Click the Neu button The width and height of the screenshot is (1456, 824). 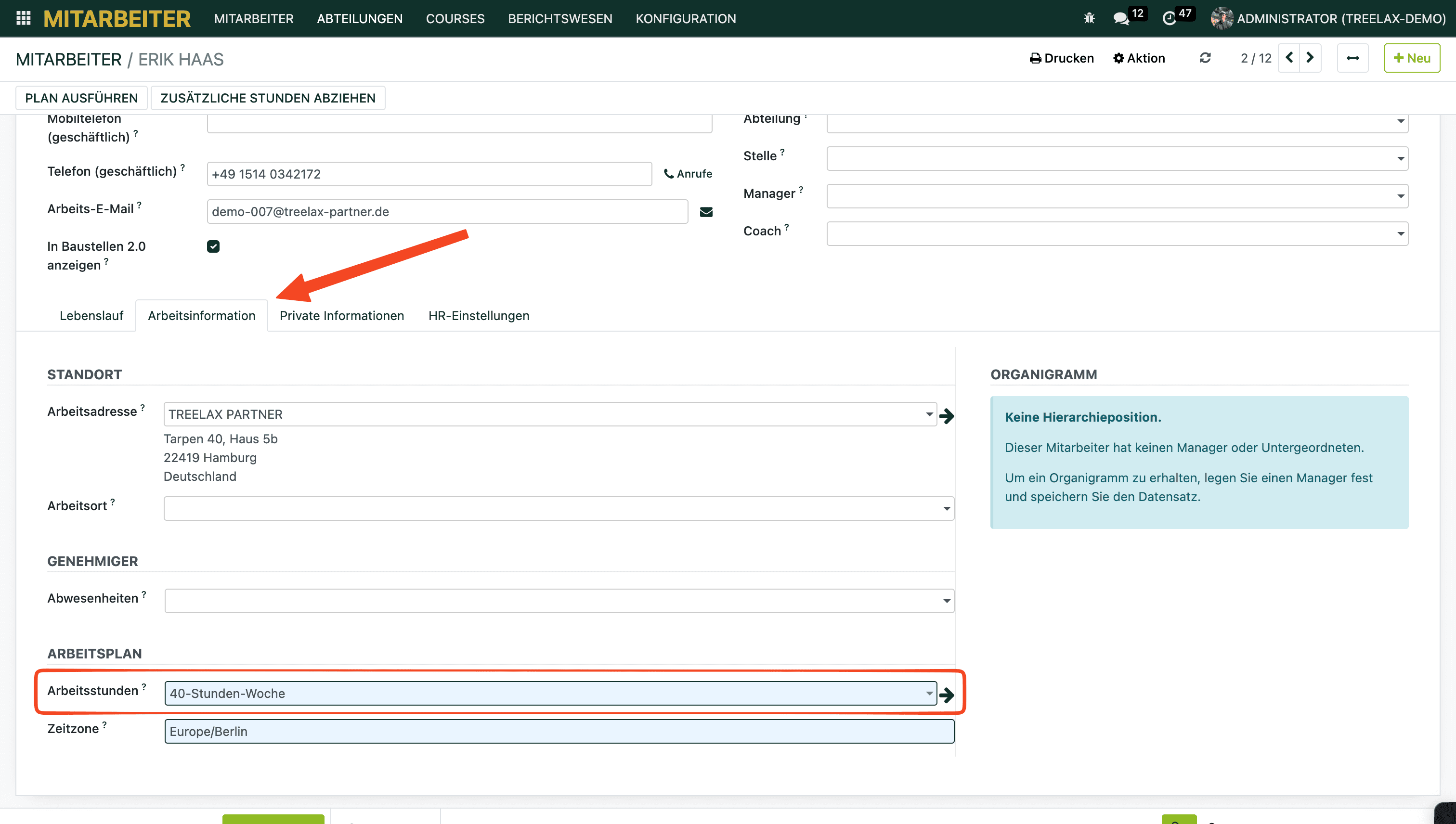(1412, 58)
